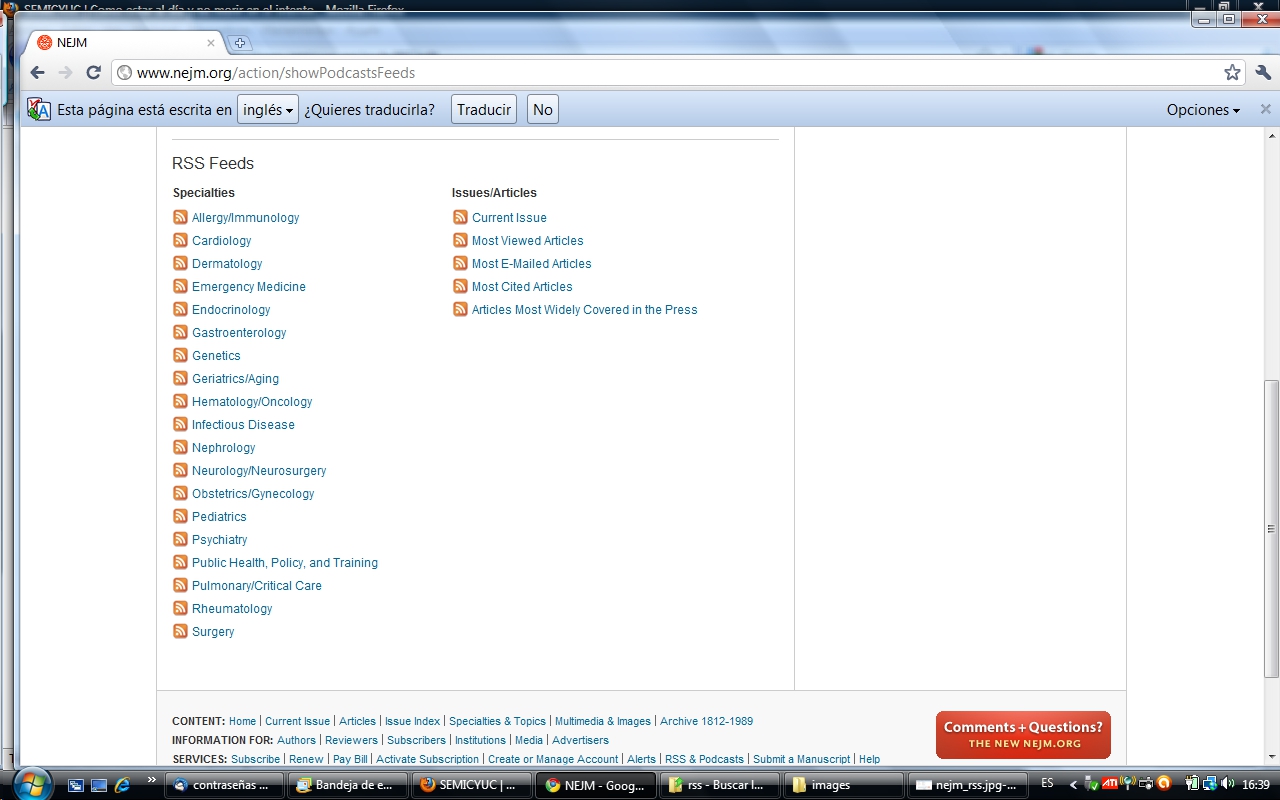
Task: Click the volume icon in system tray
Action: (x=1227, y=784)
